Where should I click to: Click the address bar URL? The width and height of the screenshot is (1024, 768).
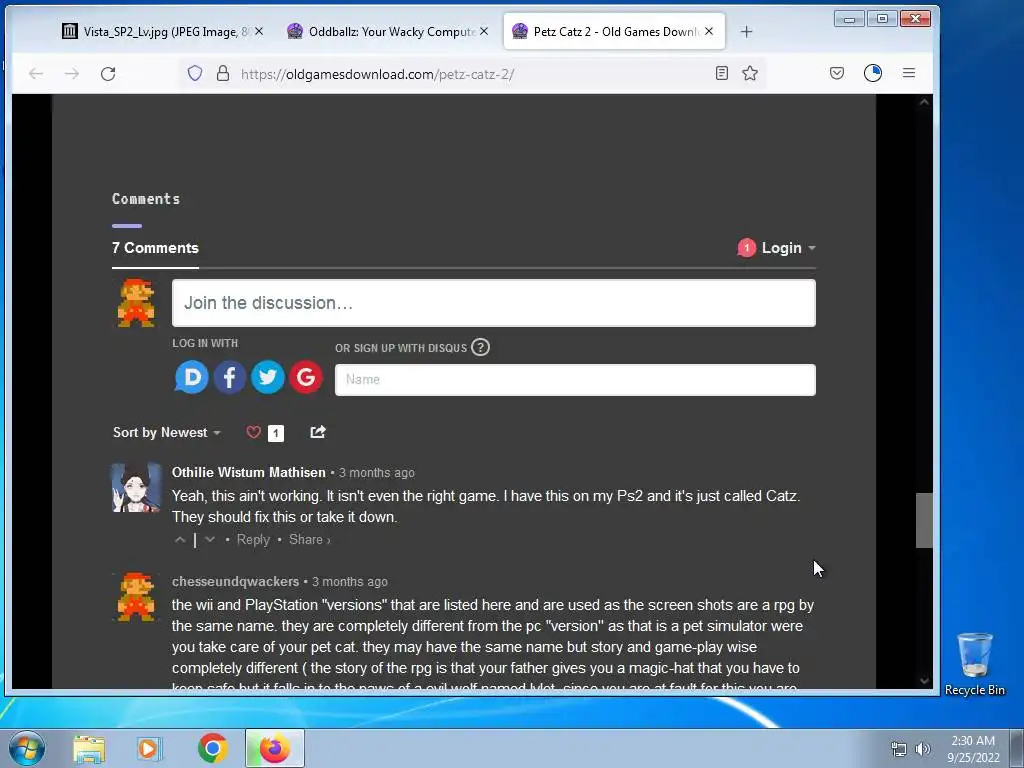click(x=377, y=74)
